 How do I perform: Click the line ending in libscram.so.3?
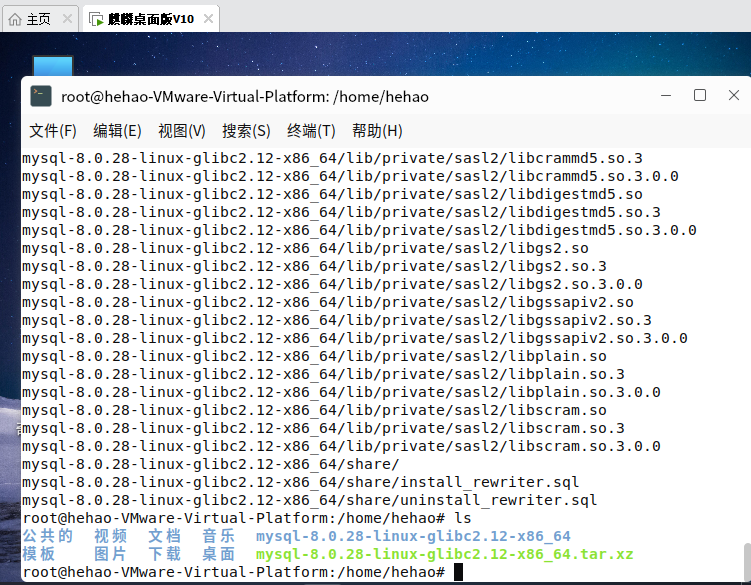click(x=323, y=428)
